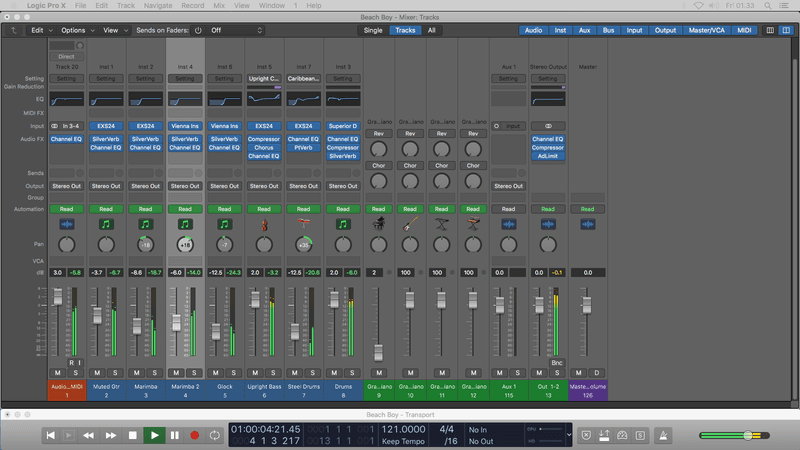Open the Sends on Faders Off popup
This screenshot has width=800, height=450.
coord(236,30)
